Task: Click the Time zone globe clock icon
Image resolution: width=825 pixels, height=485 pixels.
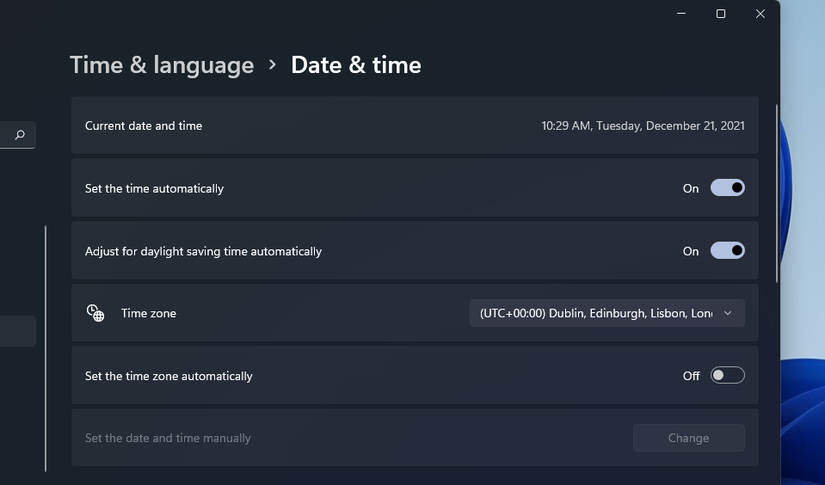Action: (x=95, y=313)
